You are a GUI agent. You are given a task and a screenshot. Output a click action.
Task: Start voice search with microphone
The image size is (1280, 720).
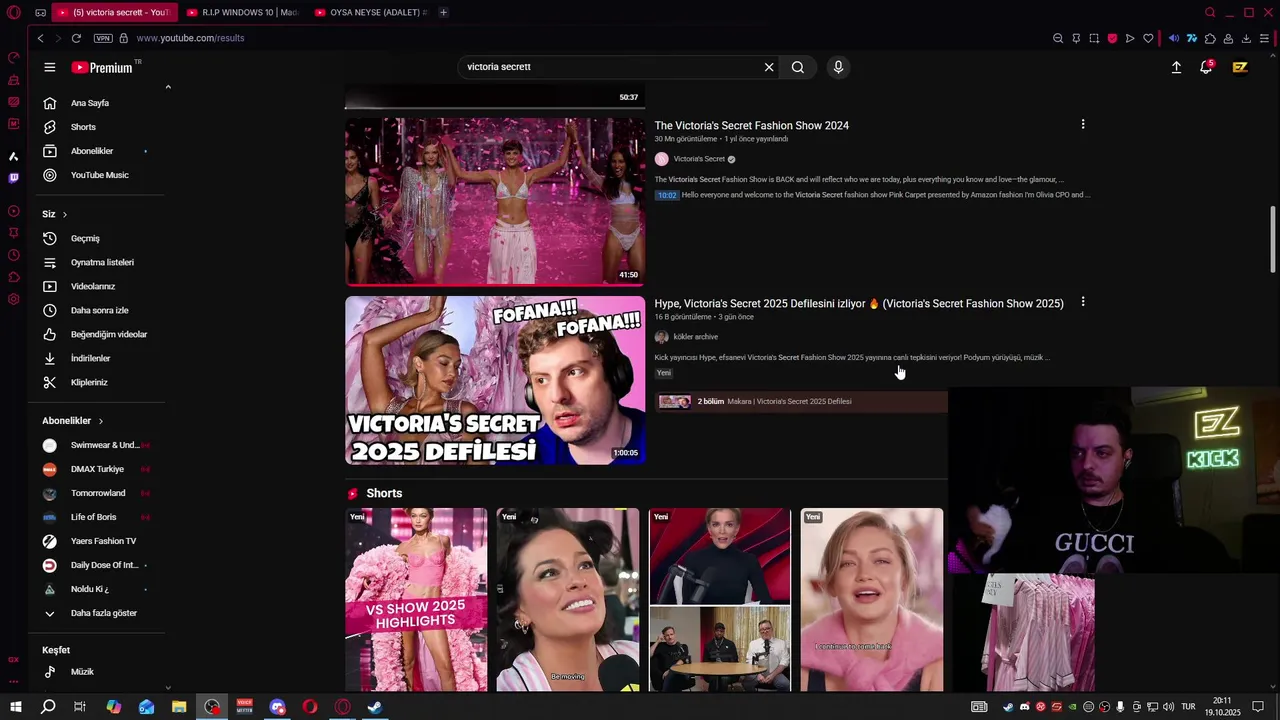click(838, 67)
